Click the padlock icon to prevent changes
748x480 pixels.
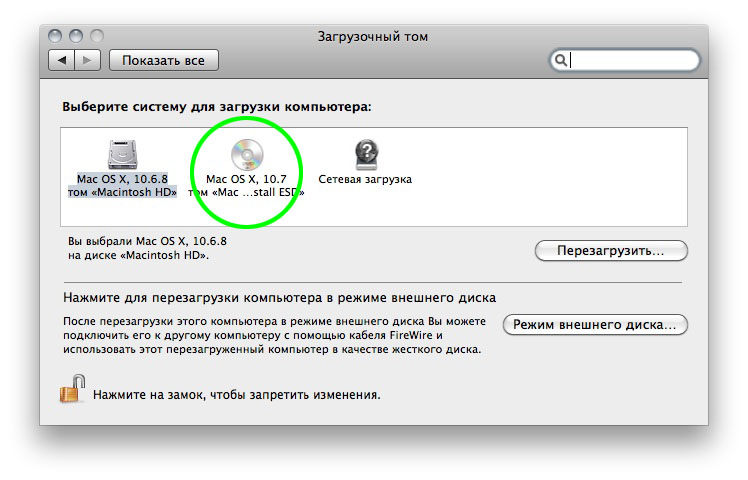72,390
